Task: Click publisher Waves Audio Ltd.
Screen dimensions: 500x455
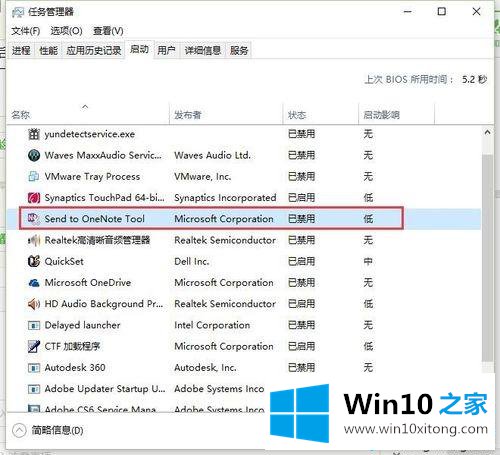Action: coord(212,155)
